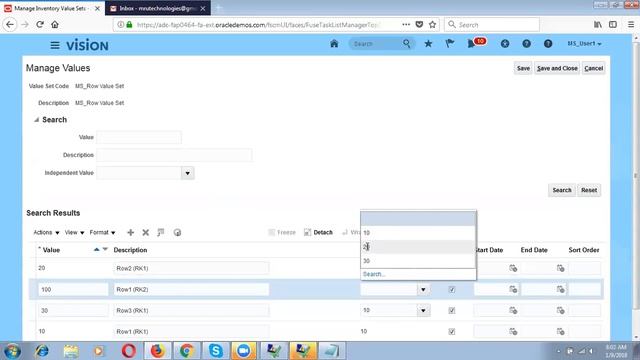Toggle Enabled checkbox for row 10
This screenshot has height=360, width=640.
point(451,331)
